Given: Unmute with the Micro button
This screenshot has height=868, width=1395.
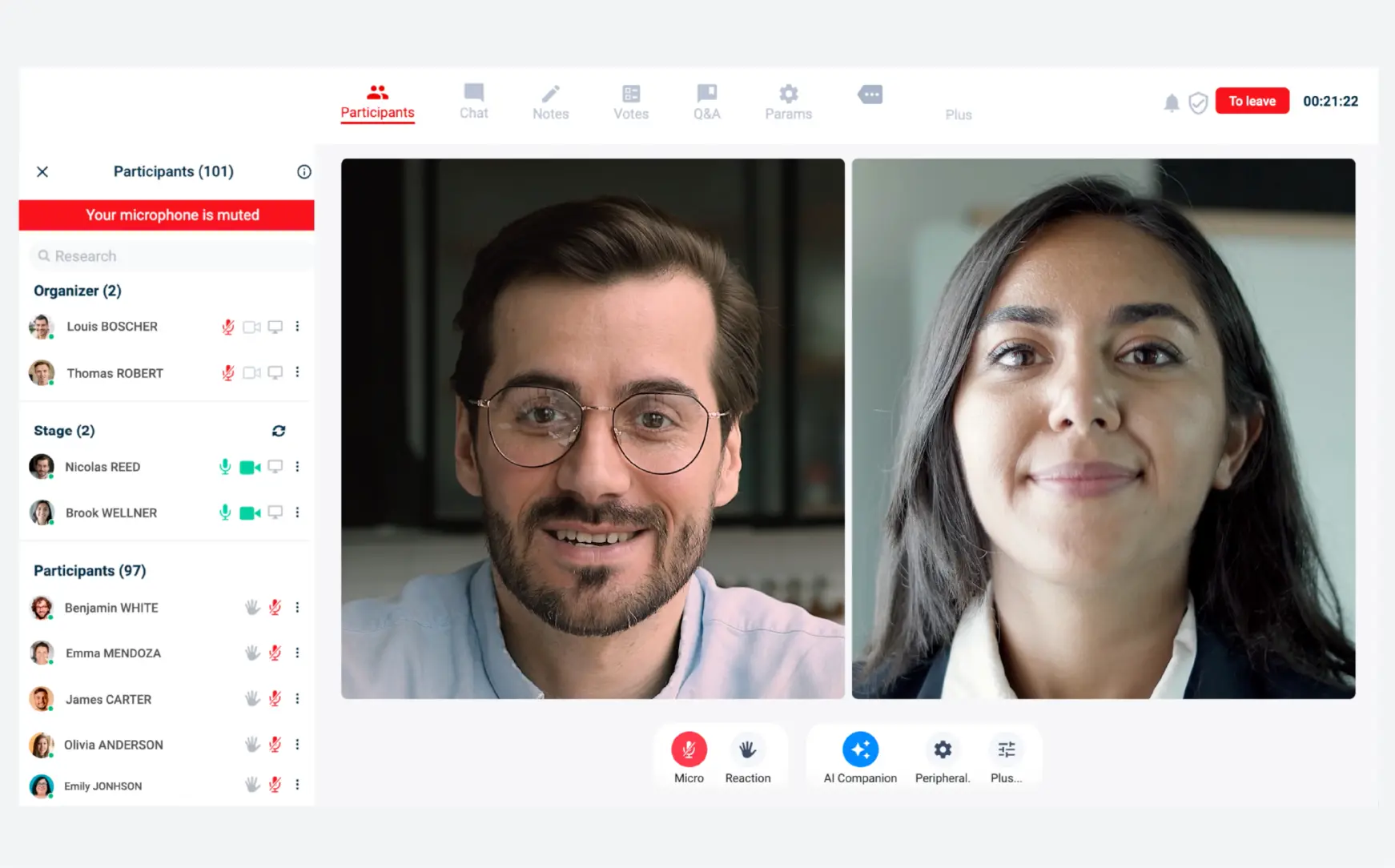Looking at the screenshot, I should (x=689, y=750).
